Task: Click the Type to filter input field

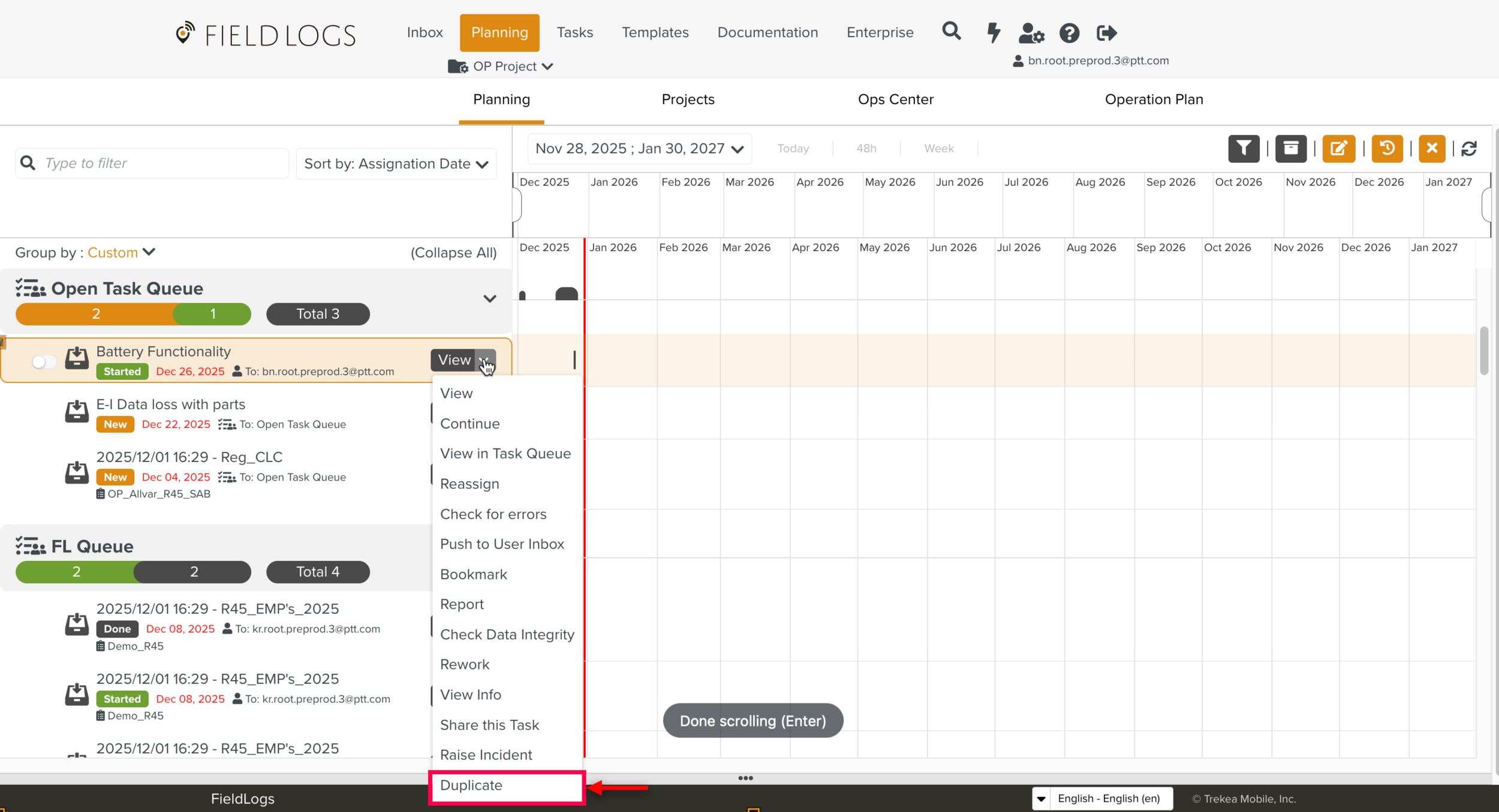Action: 162,163
